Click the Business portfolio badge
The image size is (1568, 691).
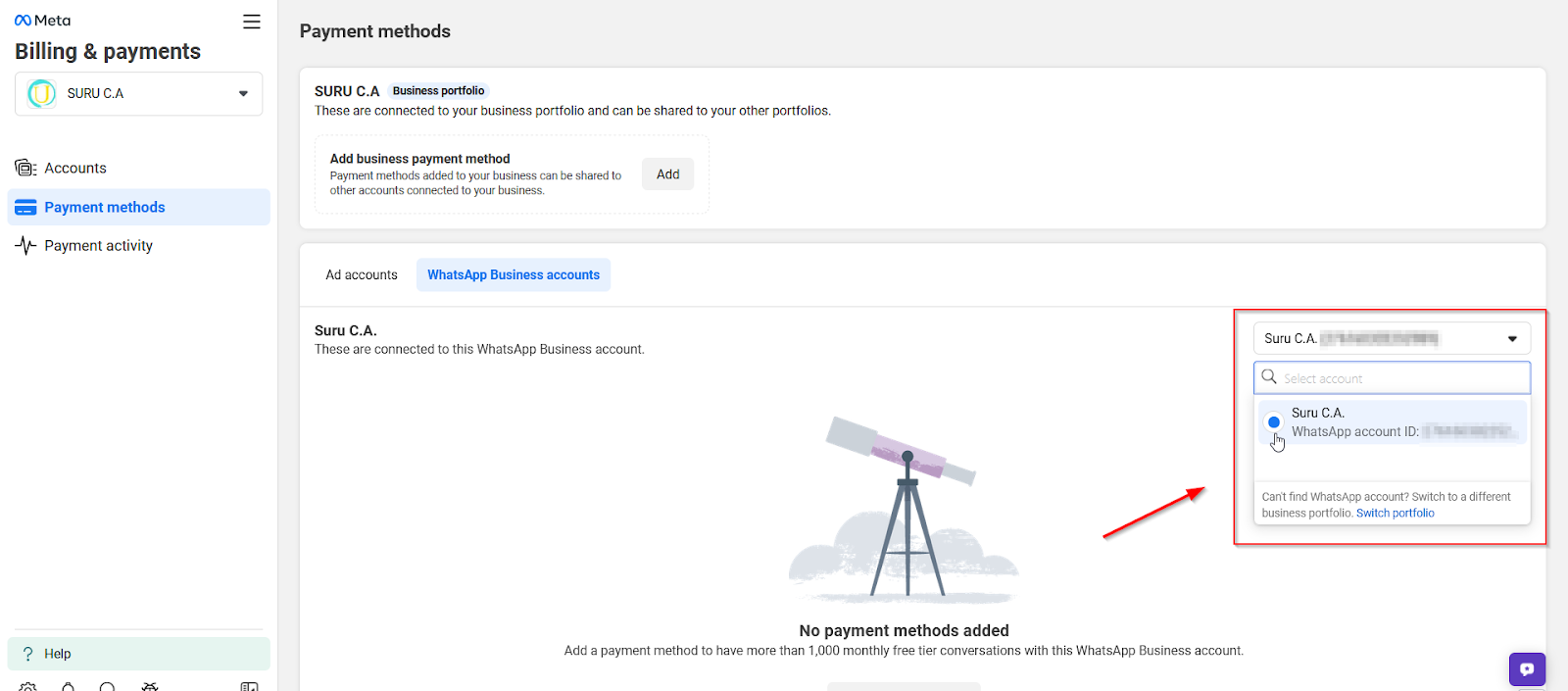[x=438, y=91]
